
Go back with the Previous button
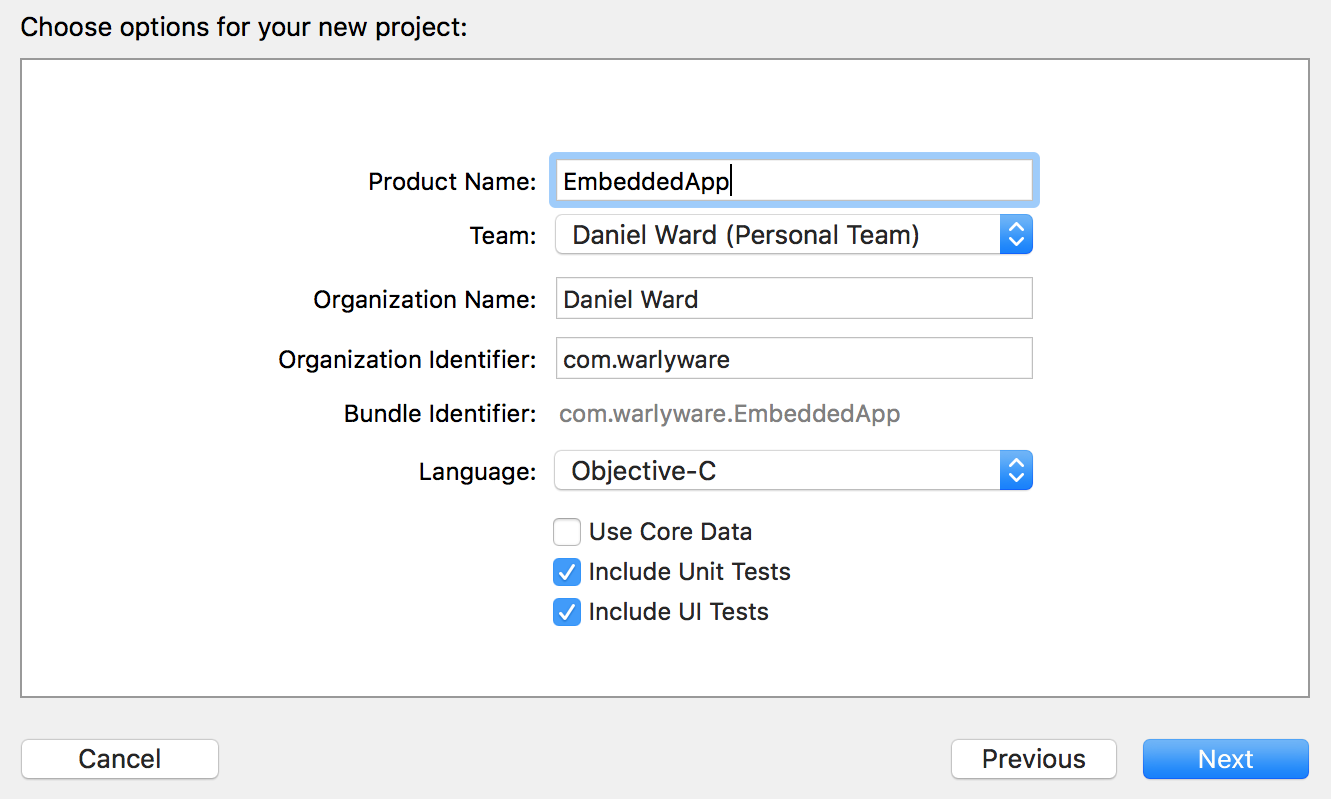coord(1033,759)
